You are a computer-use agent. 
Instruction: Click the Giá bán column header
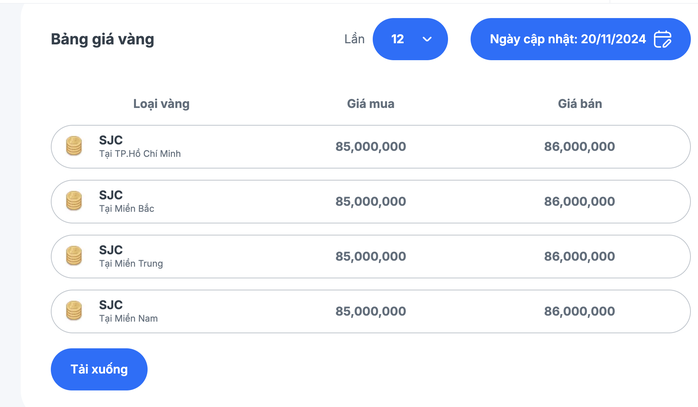point(580,104)
